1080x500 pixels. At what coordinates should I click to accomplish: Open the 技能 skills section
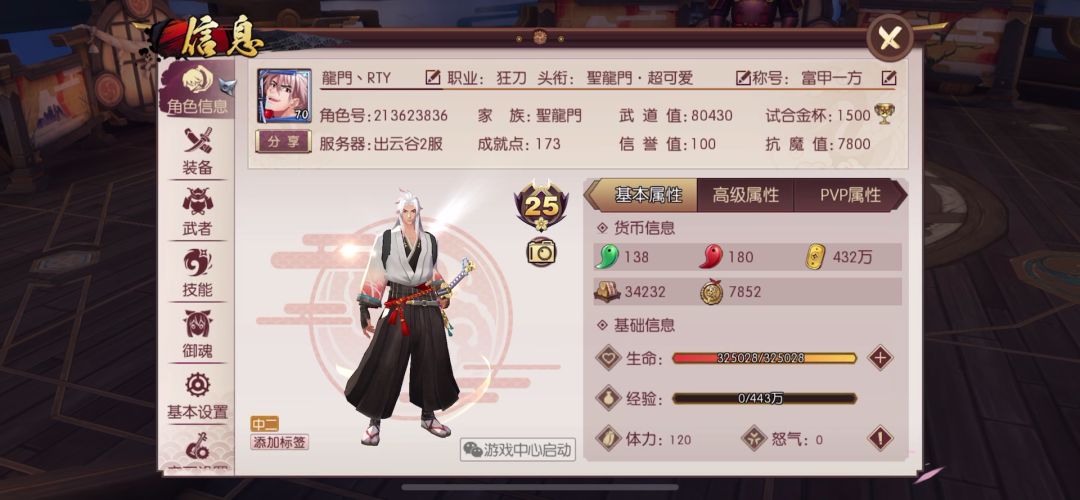coord(197,274)
